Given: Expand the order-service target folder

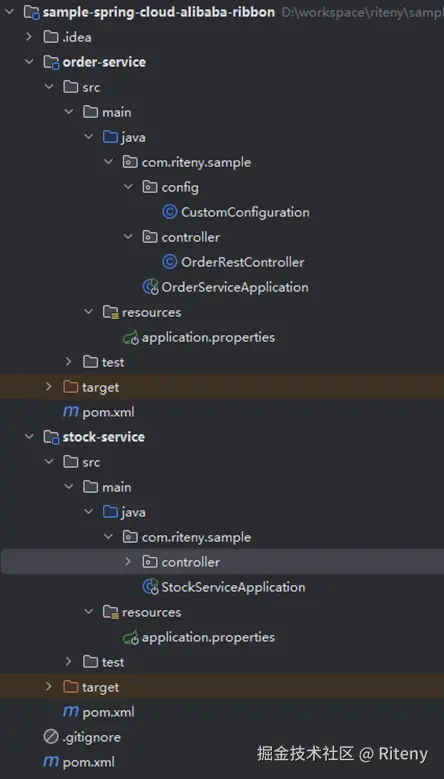Looking at the screenshot, I should (48, 387).
